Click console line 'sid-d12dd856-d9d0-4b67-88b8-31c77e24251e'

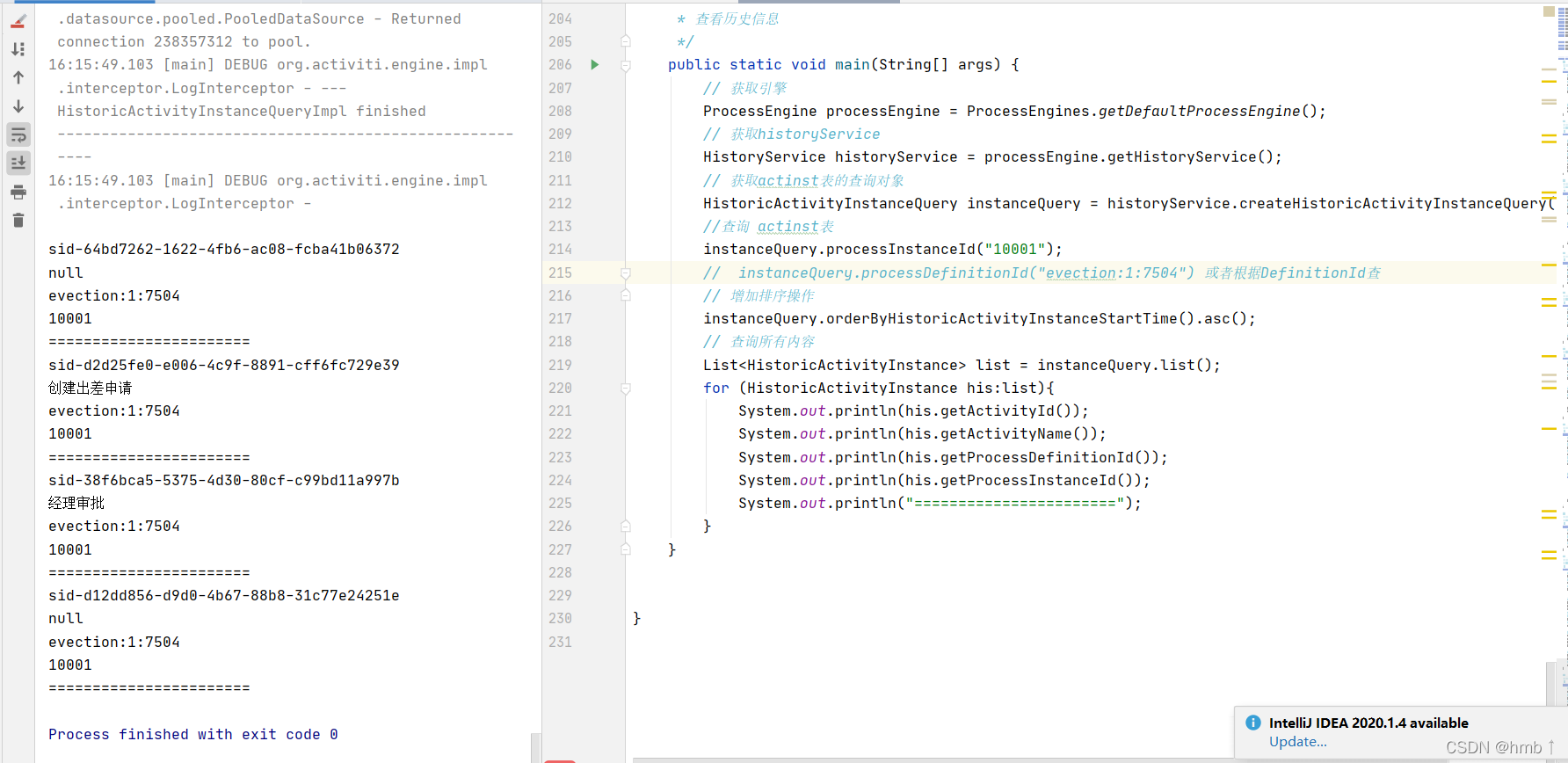click(224, 595)
